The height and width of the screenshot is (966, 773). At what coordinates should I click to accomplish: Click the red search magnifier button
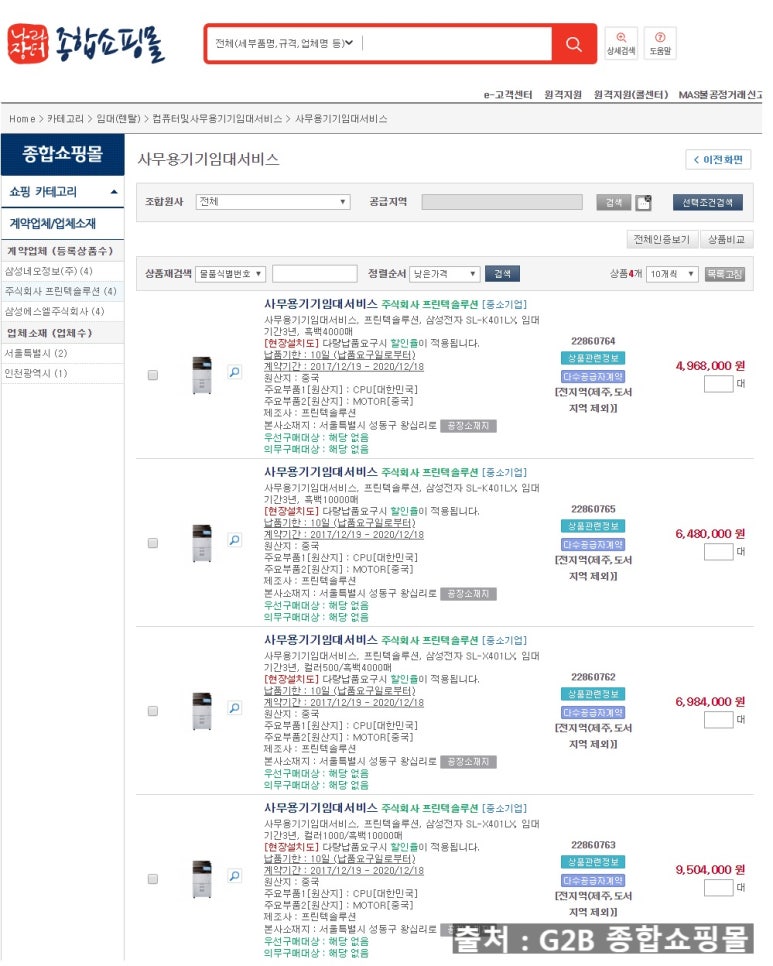(573, 44)
